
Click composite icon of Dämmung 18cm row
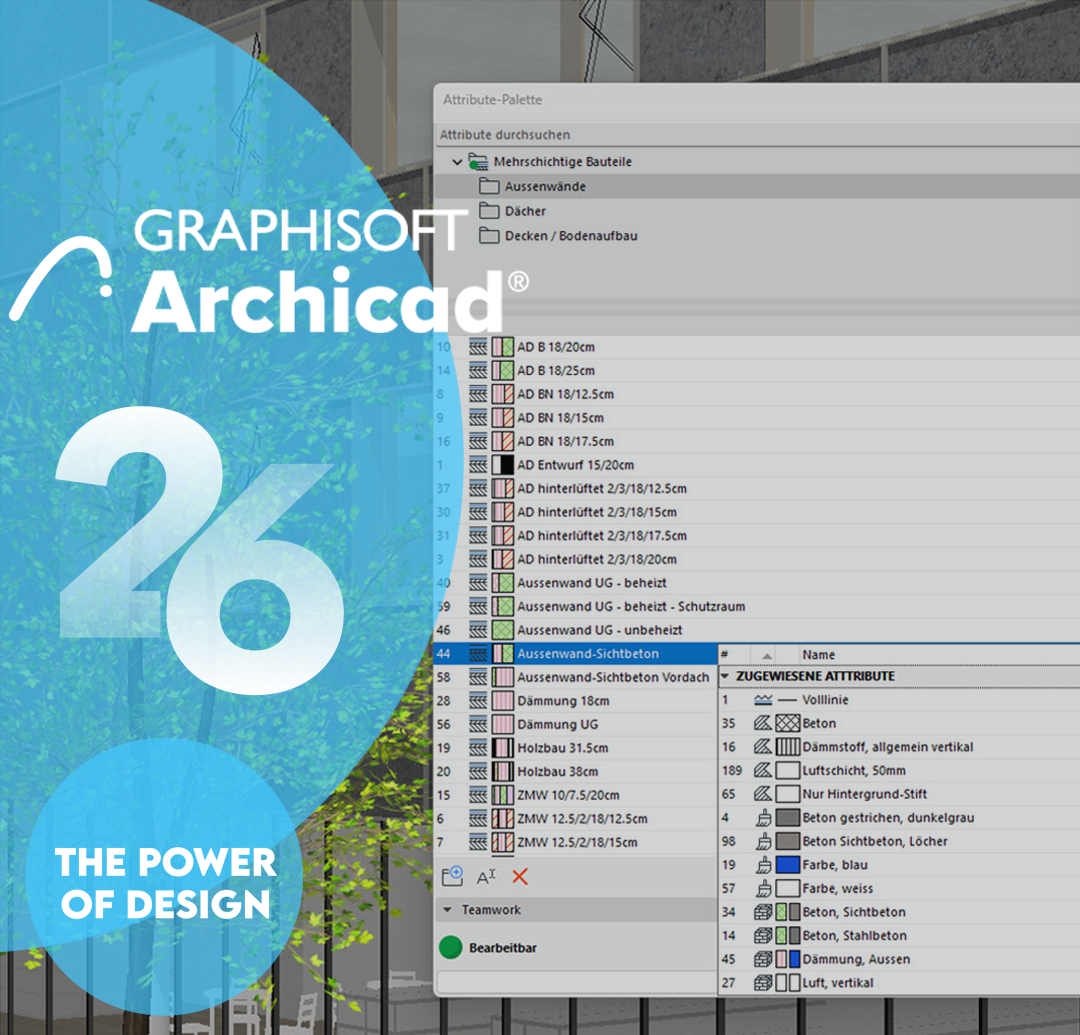tap(478, 701)
